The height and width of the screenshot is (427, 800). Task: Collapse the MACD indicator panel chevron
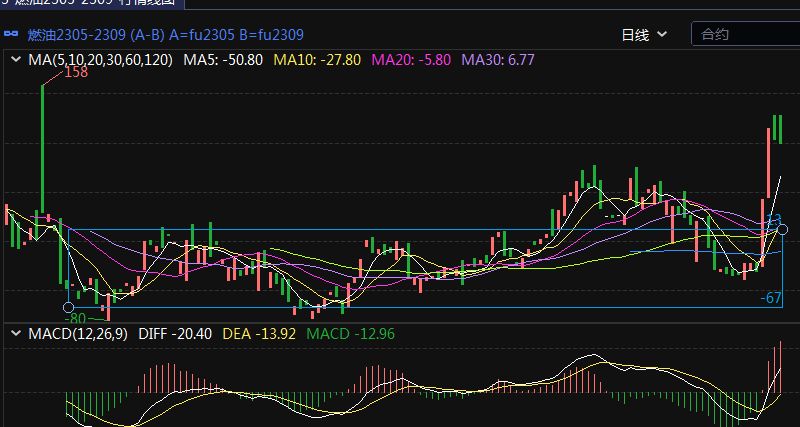coord(15,333)
